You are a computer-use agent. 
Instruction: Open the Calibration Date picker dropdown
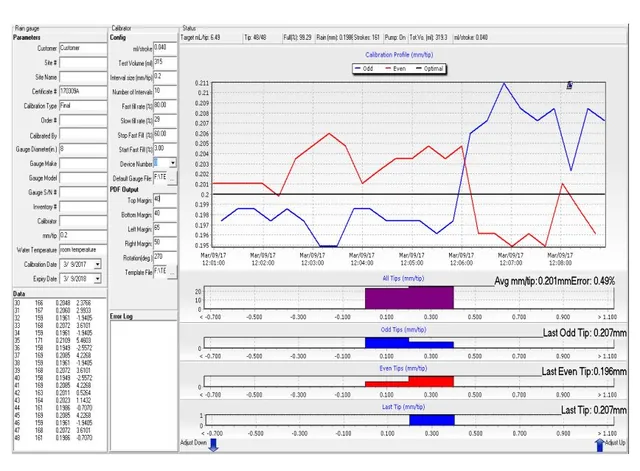click(97, 264)
